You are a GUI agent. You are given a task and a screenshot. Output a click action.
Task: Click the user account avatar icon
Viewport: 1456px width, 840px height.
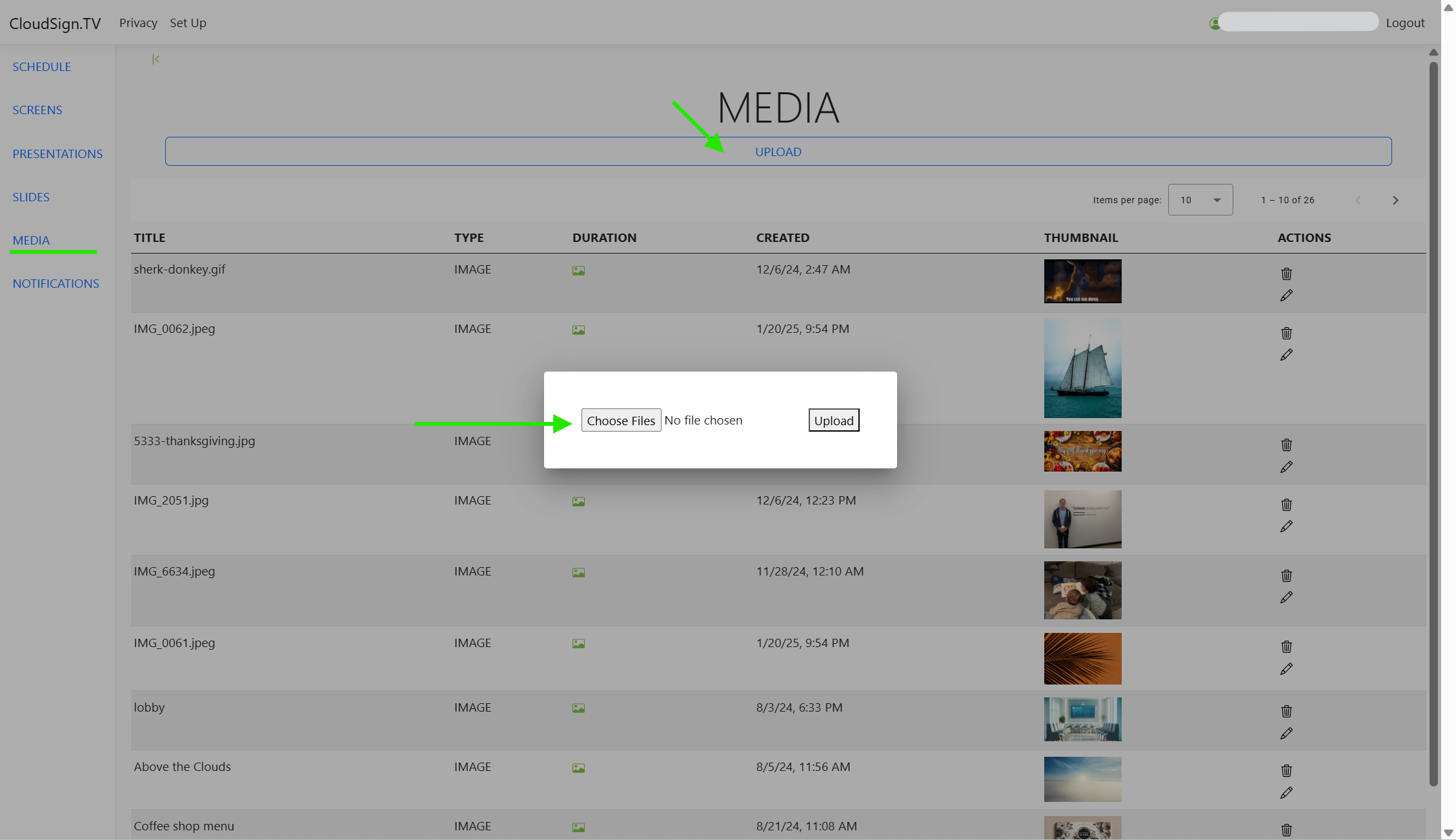(x=1214, y=24)
